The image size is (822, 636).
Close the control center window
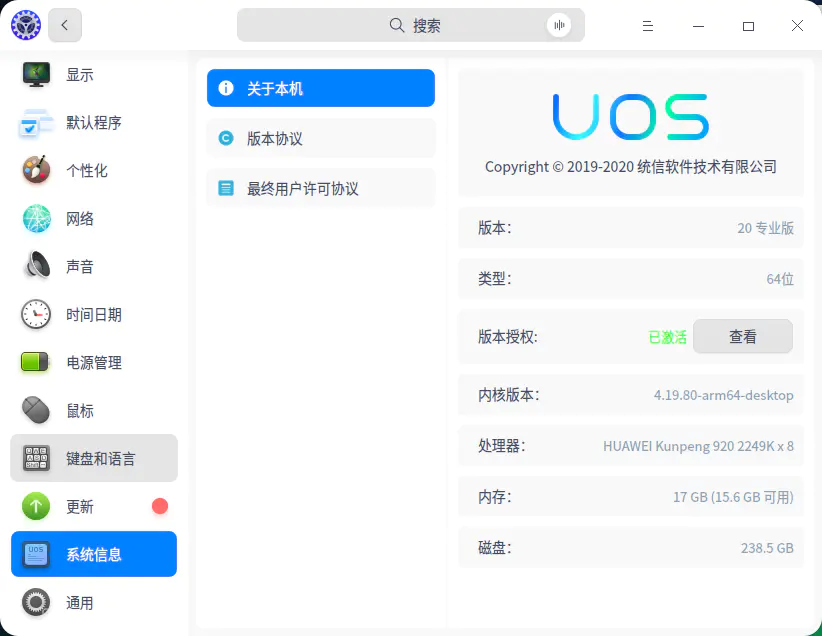[x=797, y=26]
